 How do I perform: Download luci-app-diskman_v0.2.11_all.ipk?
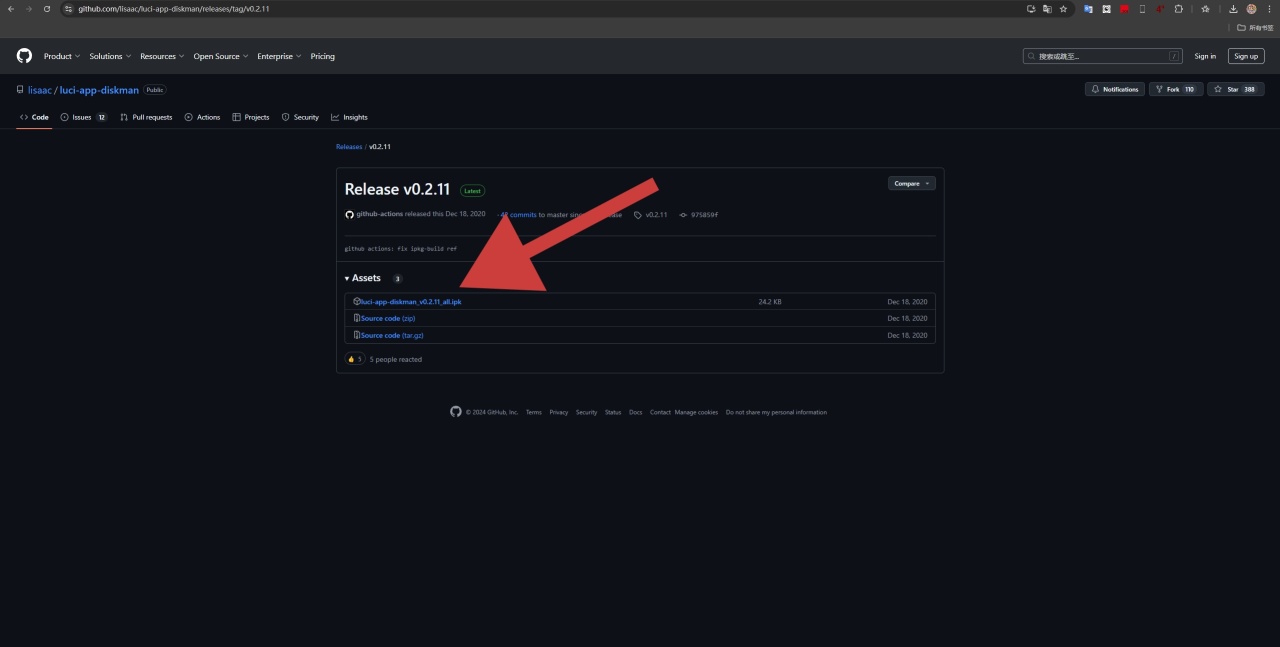coord(411,301)
